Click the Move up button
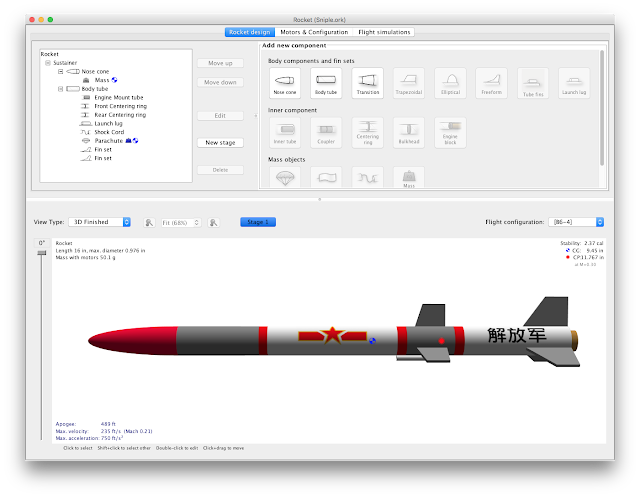Screen dimensions: 640x497 [x=220, y=63]
